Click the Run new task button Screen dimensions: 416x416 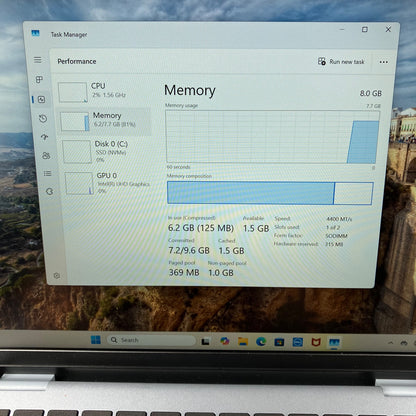click(x=341, y=61)
